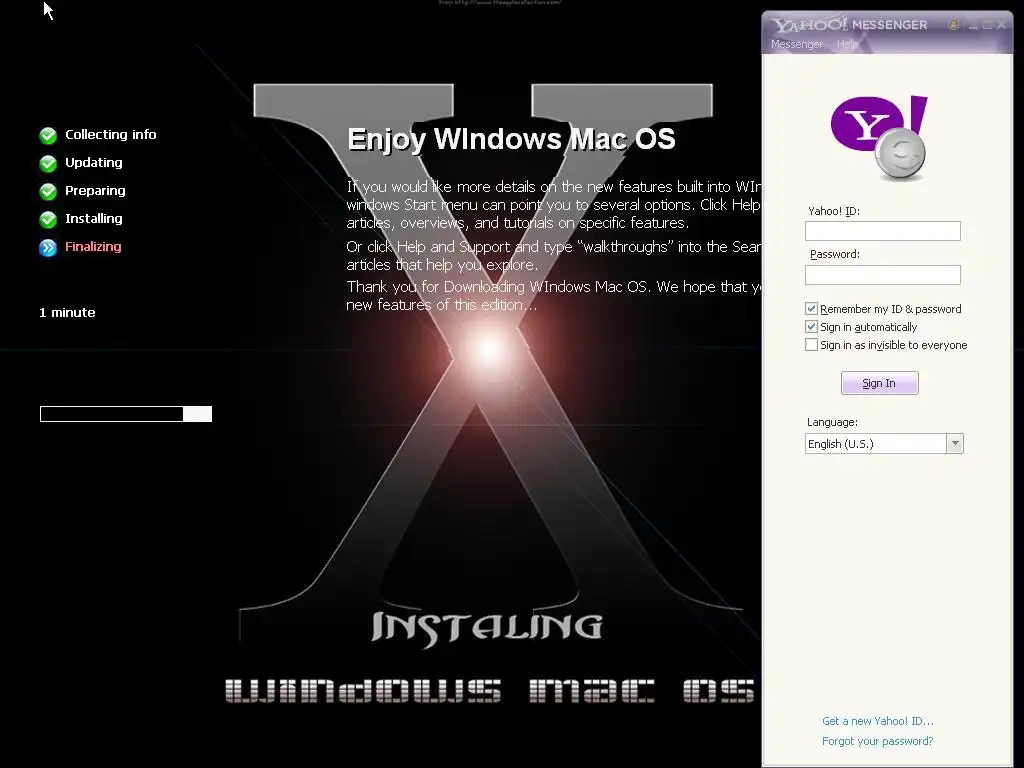Viewport: 1024px width, 768px height.
Task: Click the "1 minute" remaining time text
Action: [x=67, y=313]
